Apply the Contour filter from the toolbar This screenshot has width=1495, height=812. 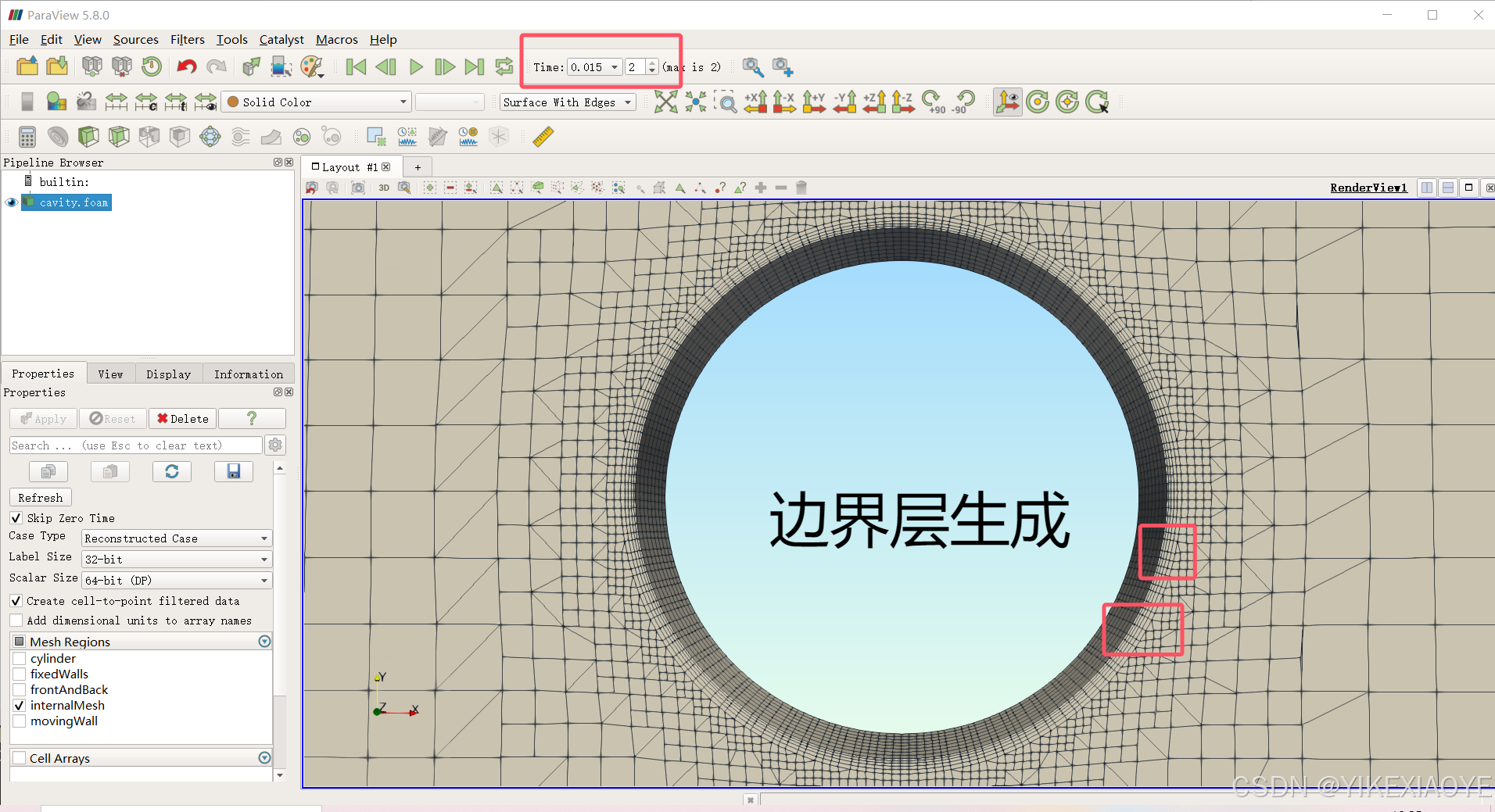(x=58, y=136)
